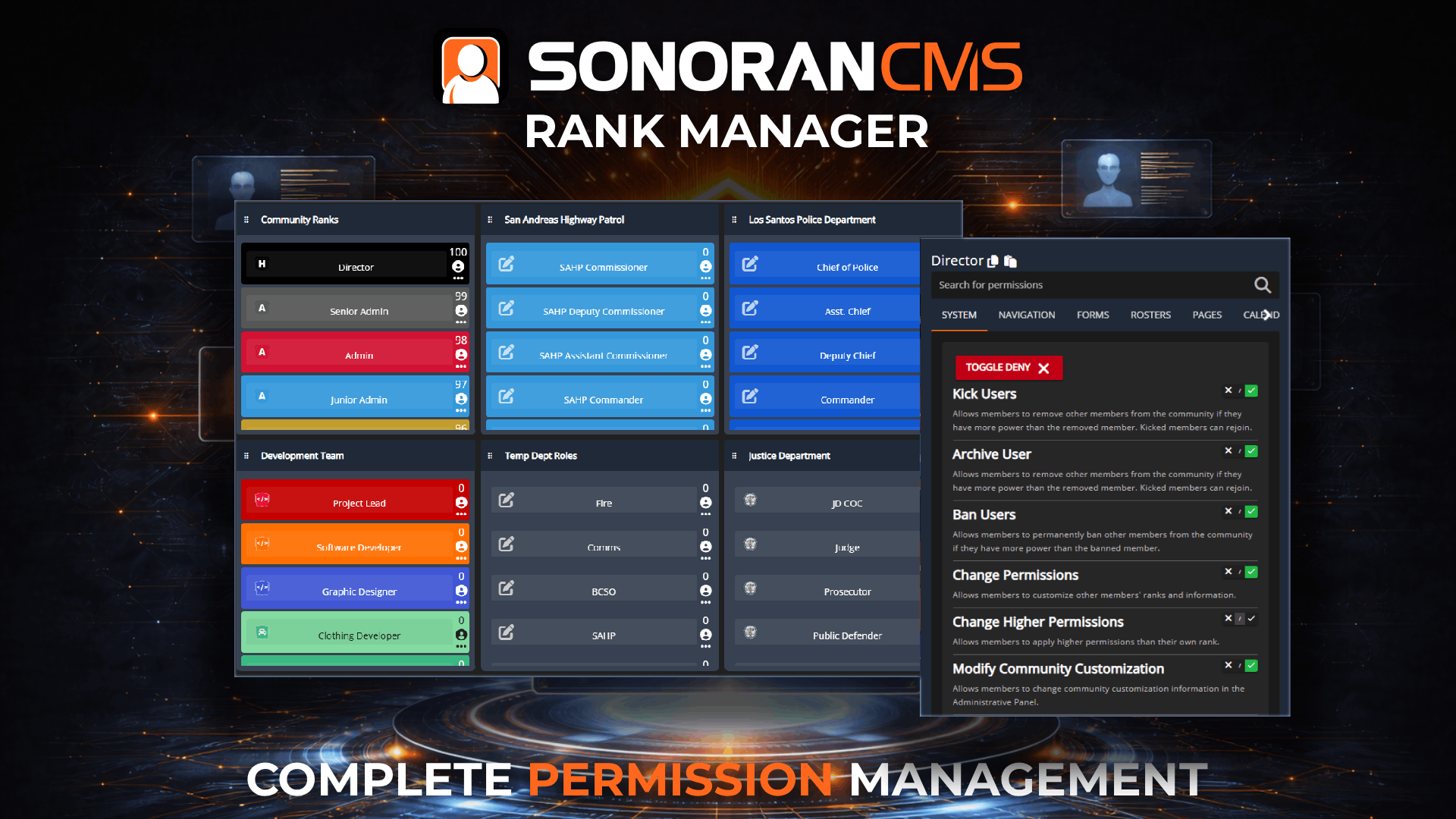Select the Director rank card

coord(355,264)
